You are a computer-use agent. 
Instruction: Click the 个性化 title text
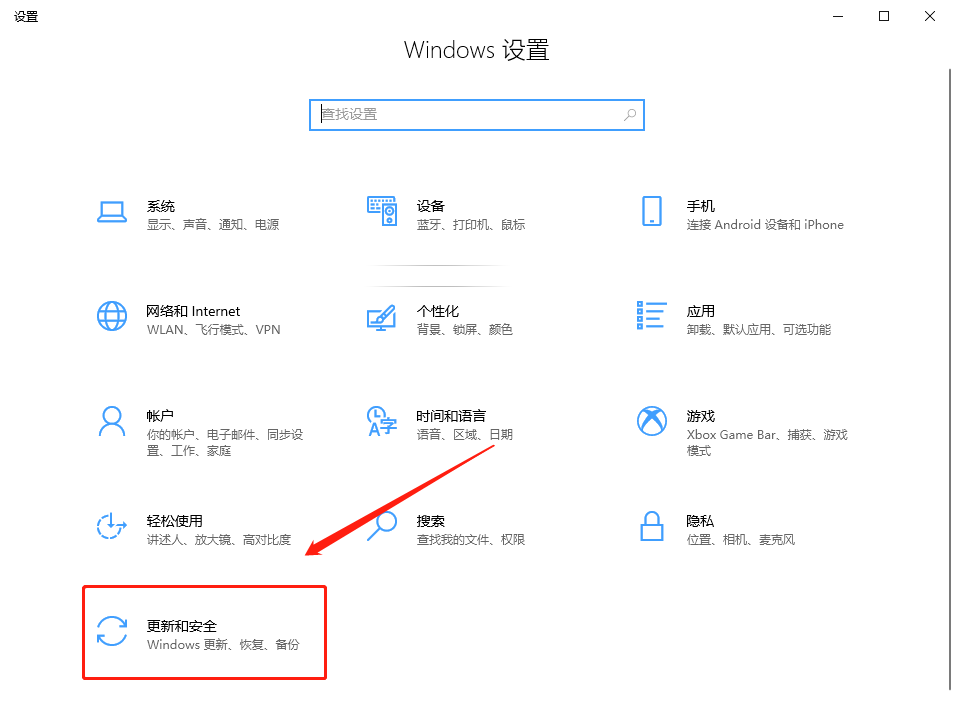438,311
